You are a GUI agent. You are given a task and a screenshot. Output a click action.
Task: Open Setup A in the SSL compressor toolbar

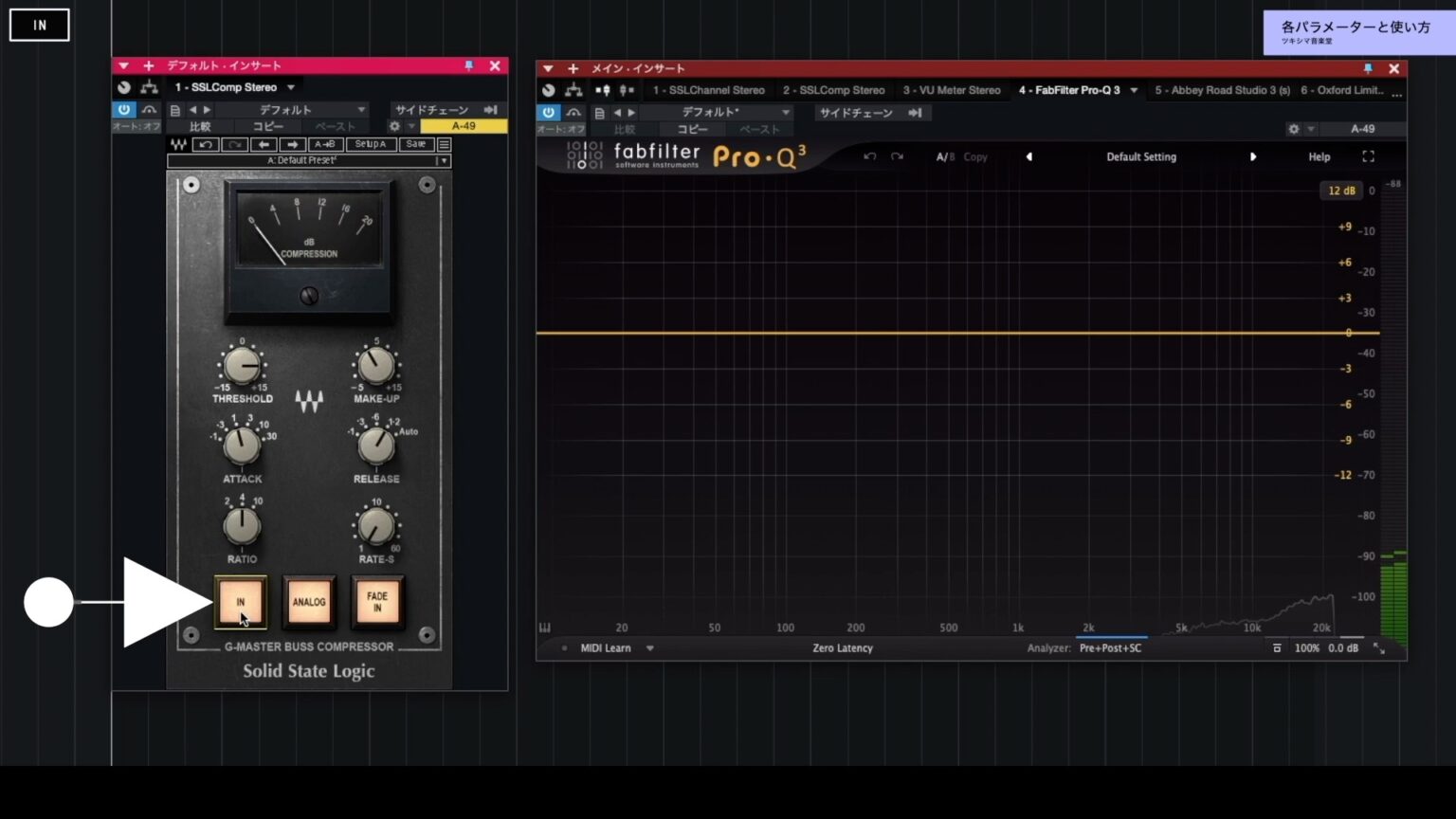click(371, 144)
